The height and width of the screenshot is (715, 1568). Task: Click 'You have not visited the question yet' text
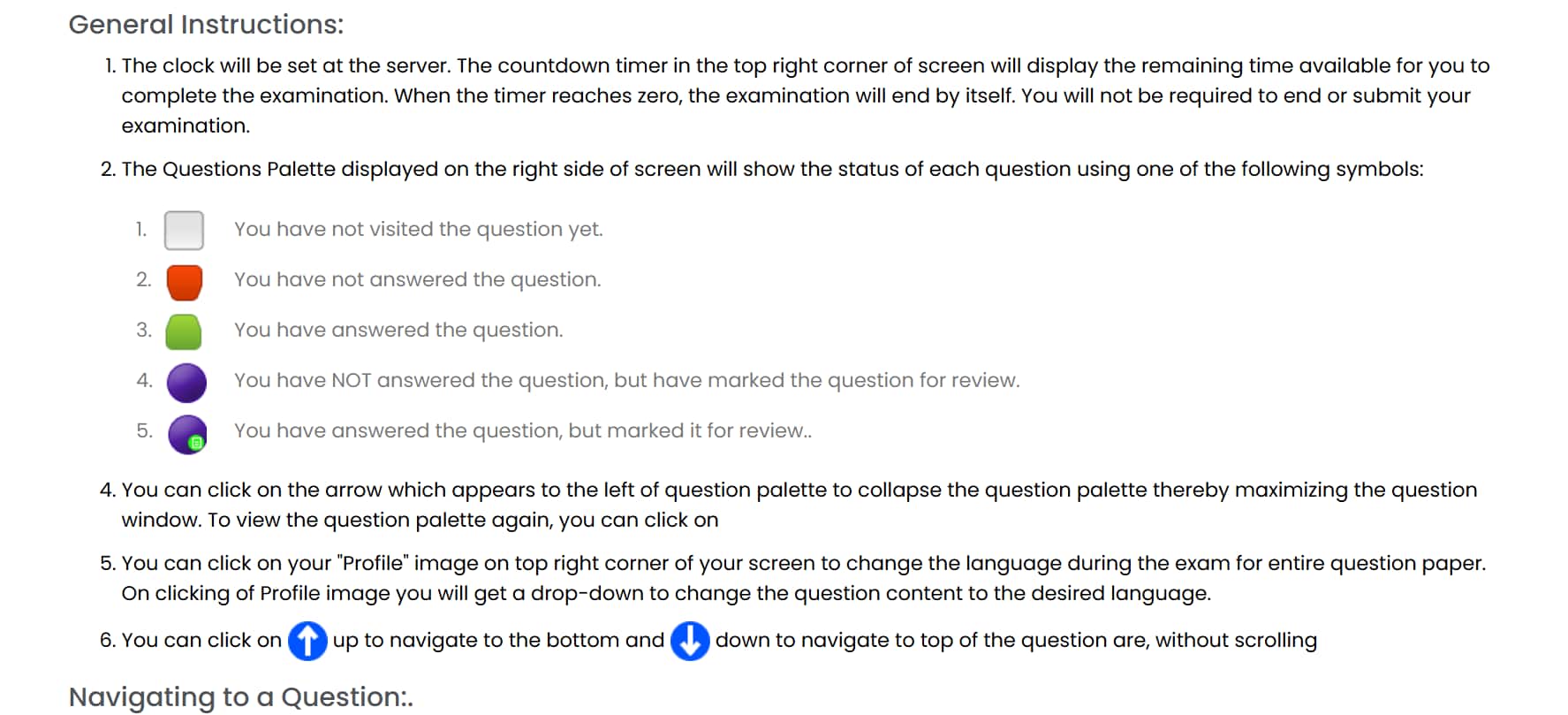pyautogui.click(x=418, y=230)
